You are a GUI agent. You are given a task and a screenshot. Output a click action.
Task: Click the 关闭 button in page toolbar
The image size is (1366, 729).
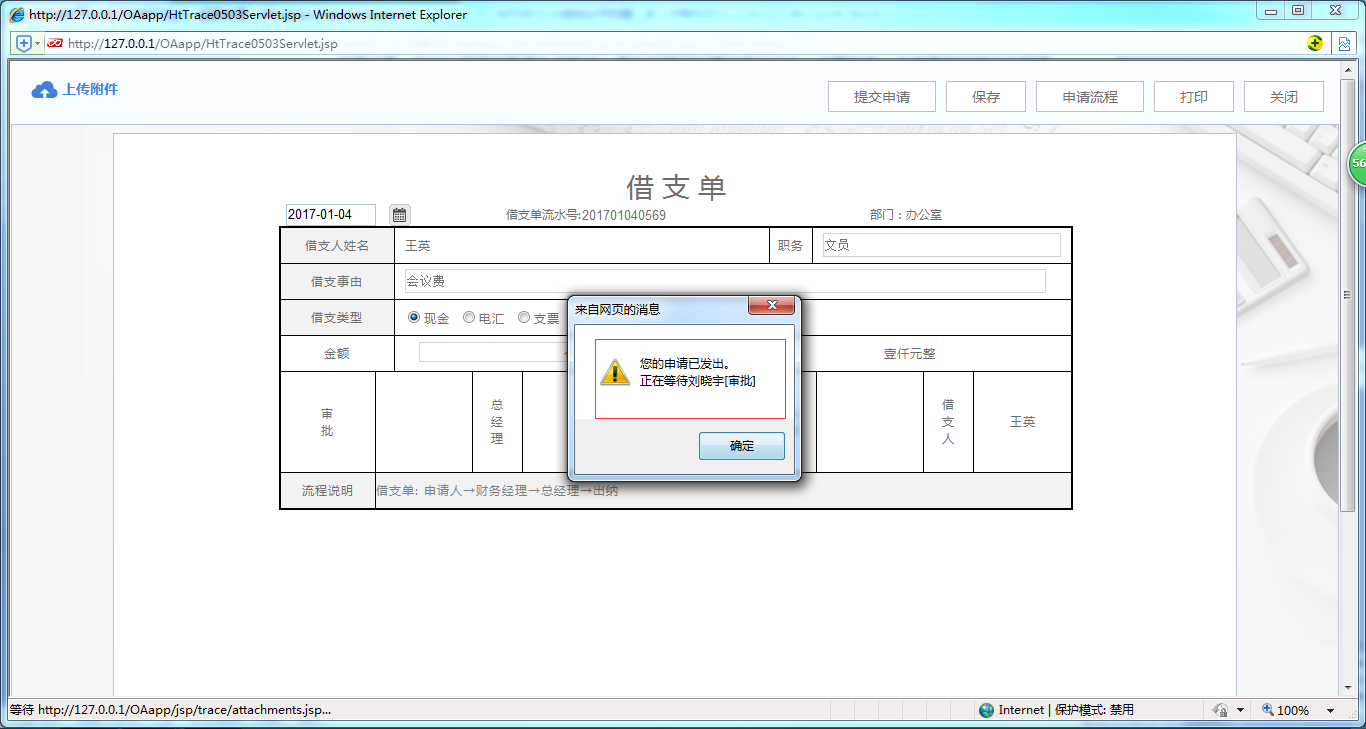pyautogui.click(x=1284, y=97)
